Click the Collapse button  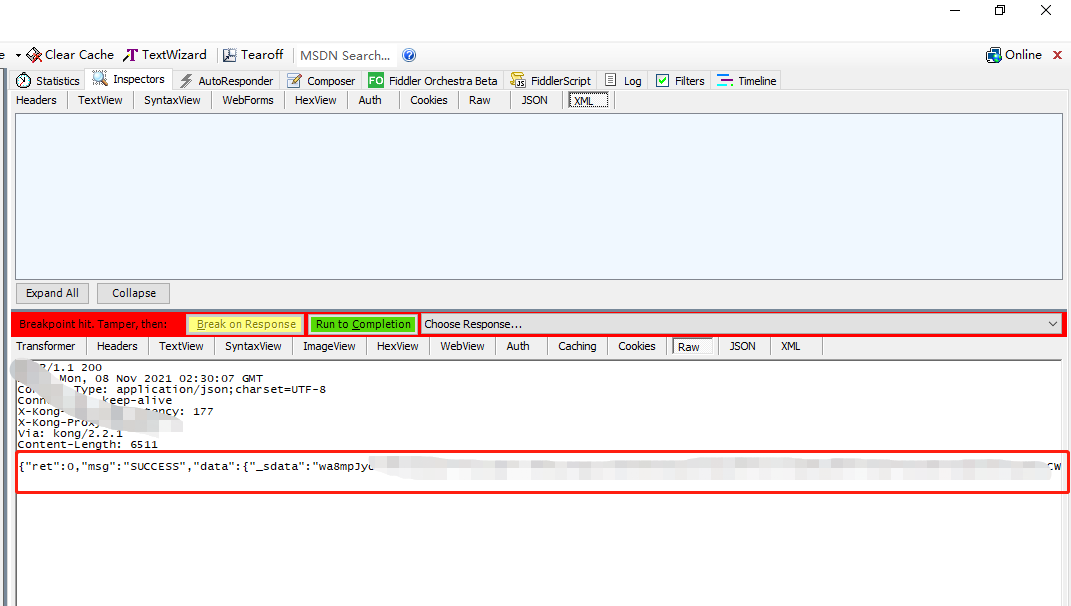coord(133,293)
